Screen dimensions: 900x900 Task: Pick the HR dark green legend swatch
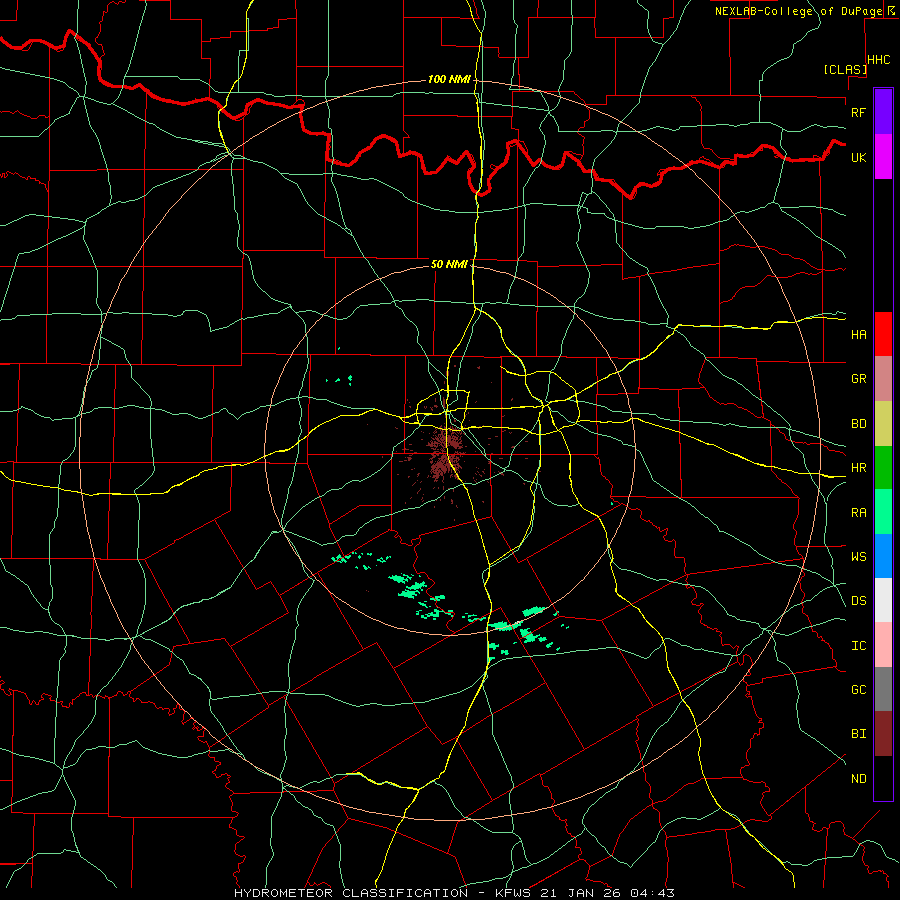click(x=883, y=468)
